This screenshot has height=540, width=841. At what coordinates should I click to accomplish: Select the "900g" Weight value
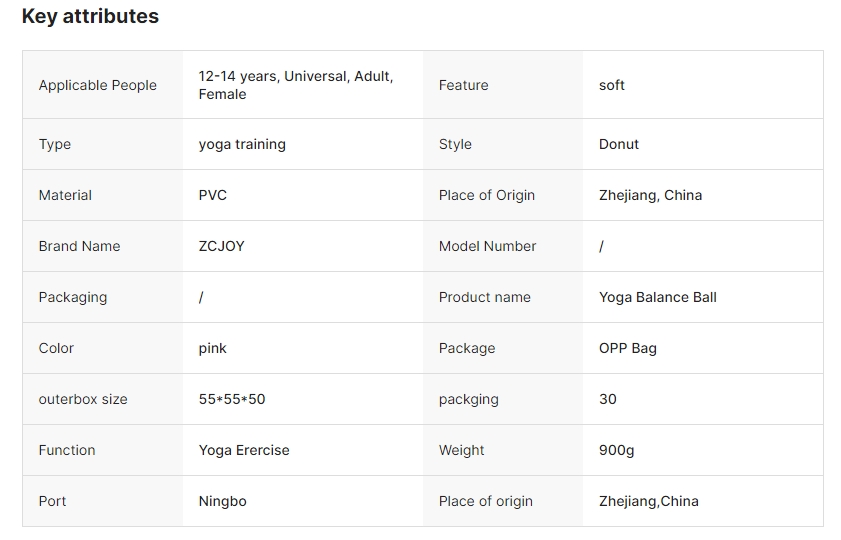click(617, 450)
